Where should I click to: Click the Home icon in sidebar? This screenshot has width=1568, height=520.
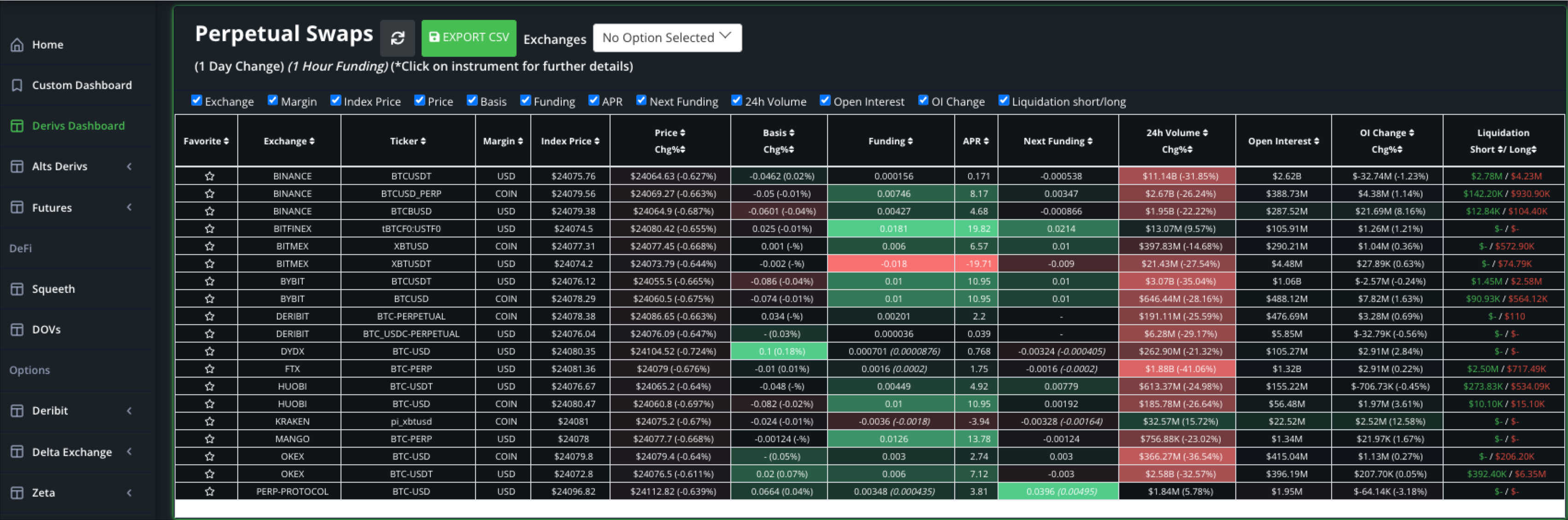point(17,44)
